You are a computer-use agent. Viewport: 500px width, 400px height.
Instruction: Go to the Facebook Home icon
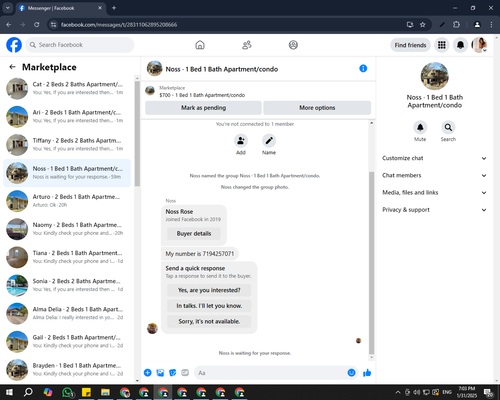point(200,45)
